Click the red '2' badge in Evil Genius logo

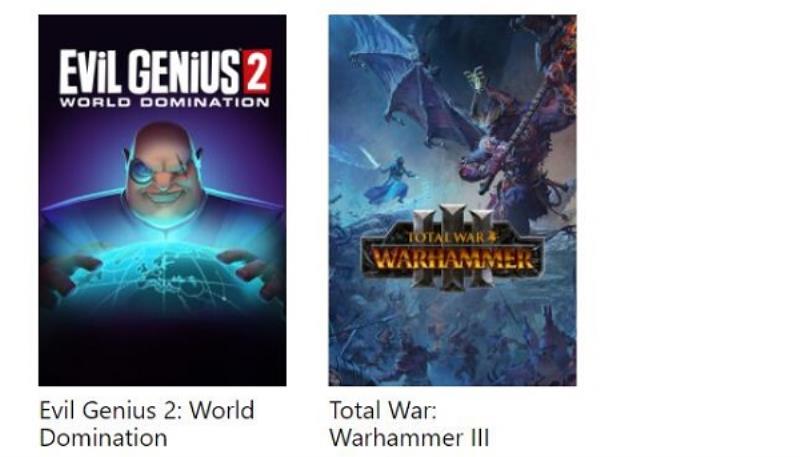pyautogui.click(x=257, y=71)
